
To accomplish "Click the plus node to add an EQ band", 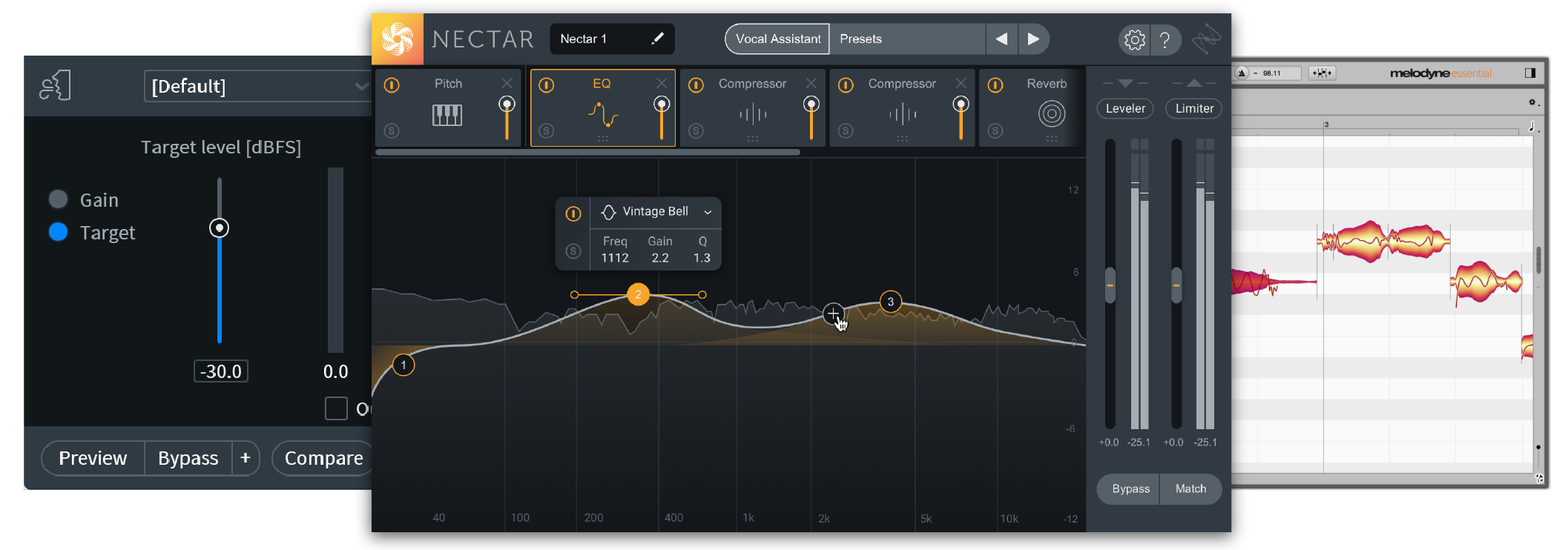I will (834, 314).
